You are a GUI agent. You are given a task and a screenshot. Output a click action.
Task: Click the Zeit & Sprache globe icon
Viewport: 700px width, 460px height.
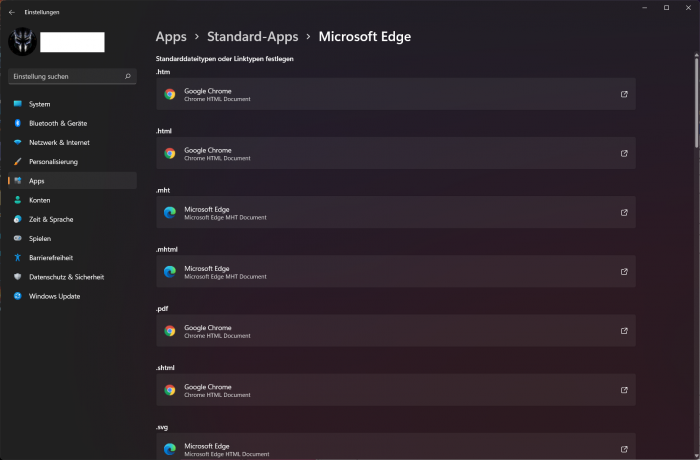[x=18, y=219]
